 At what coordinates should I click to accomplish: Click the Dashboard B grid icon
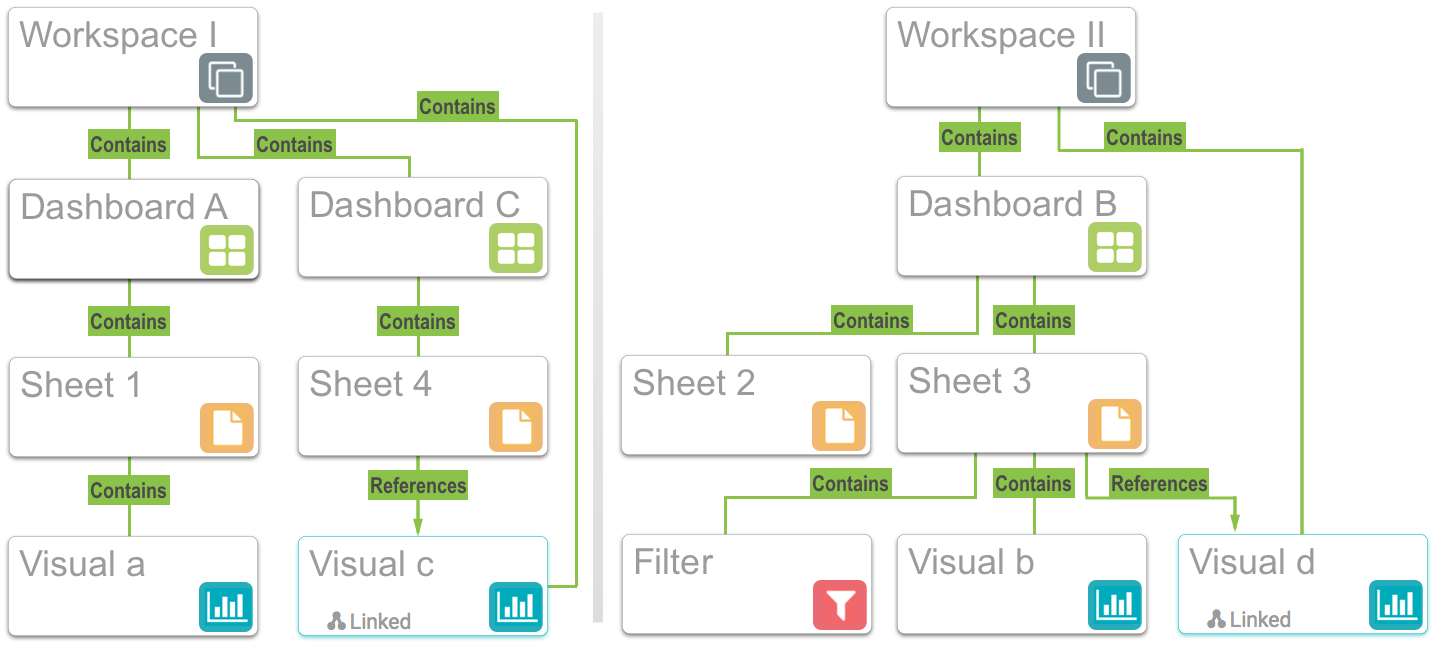(1114, 248)
